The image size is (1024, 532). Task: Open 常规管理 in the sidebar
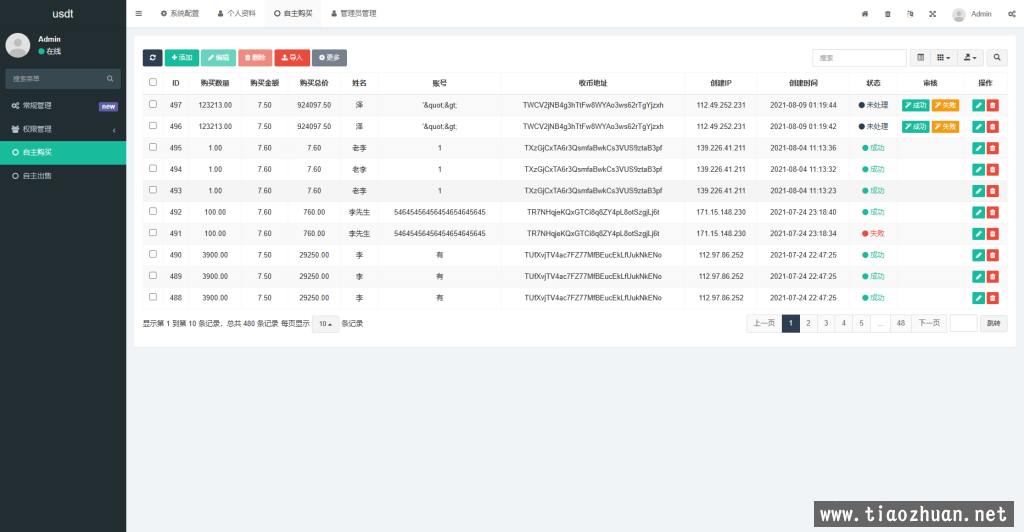tap(63, 106)
